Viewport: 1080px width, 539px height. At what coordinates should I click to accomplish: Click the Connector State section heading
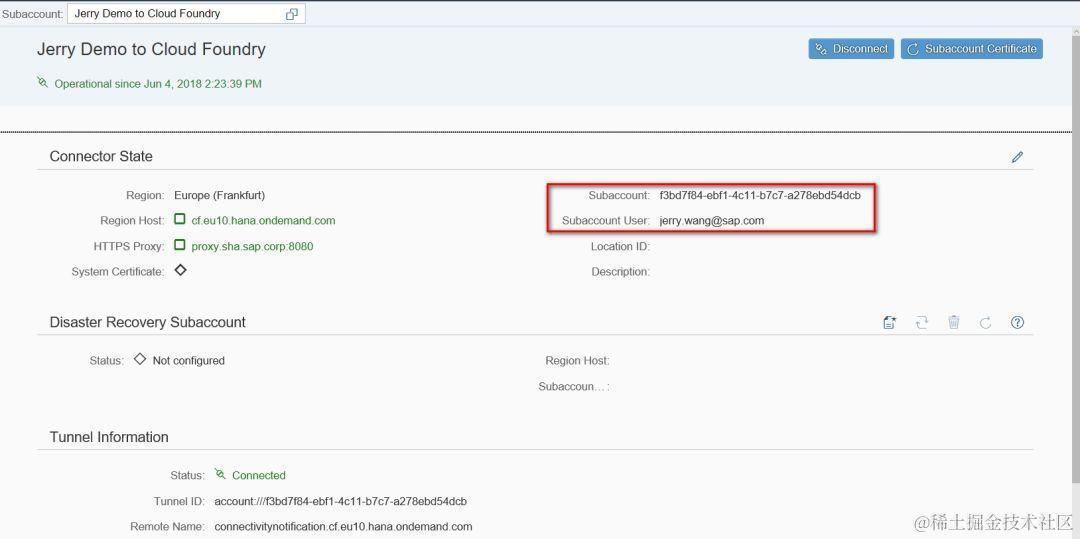[101, 156]
